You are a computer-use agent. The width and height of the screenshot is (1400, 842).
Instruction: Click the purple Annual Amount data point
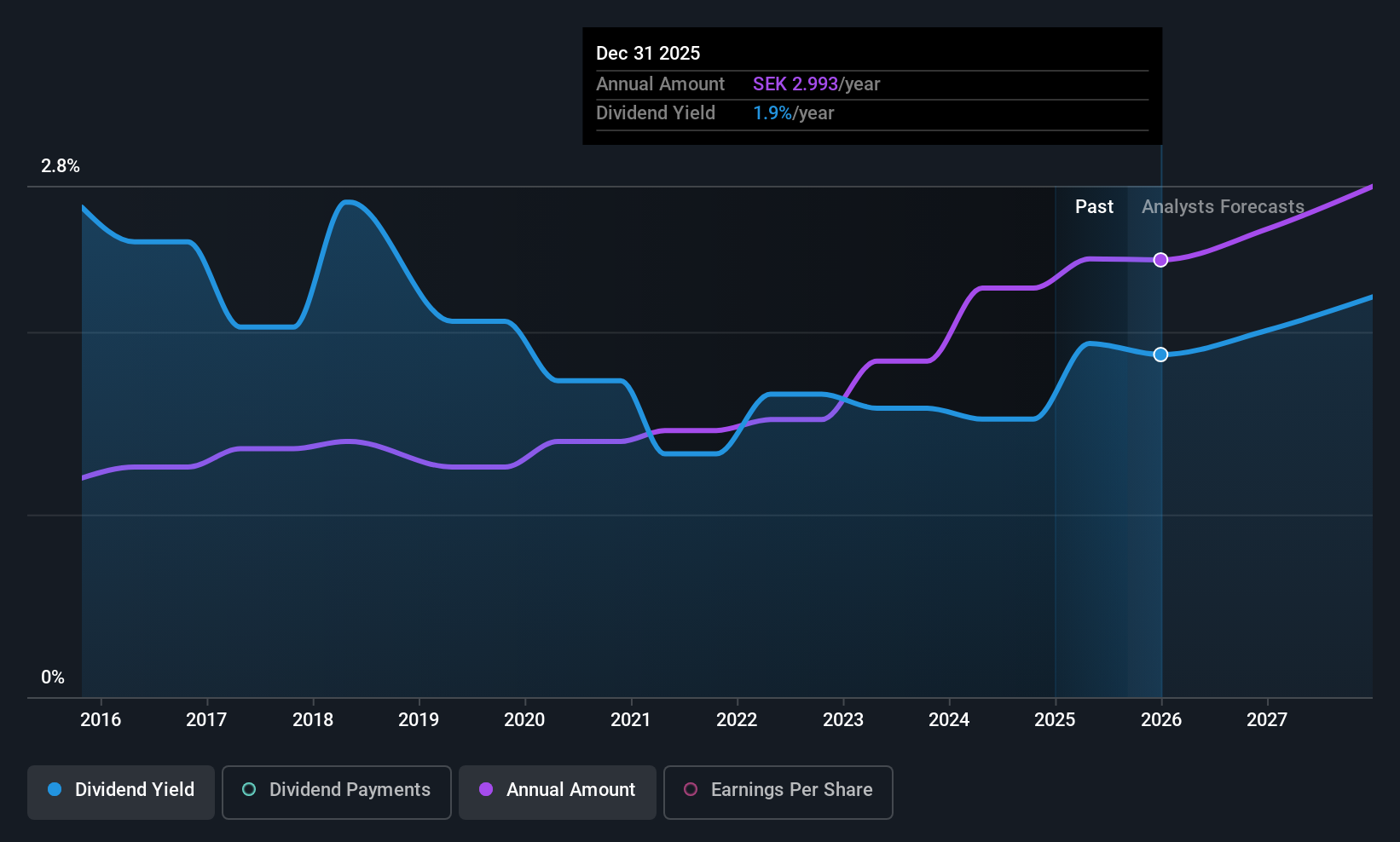click(x=1160, y=260)
